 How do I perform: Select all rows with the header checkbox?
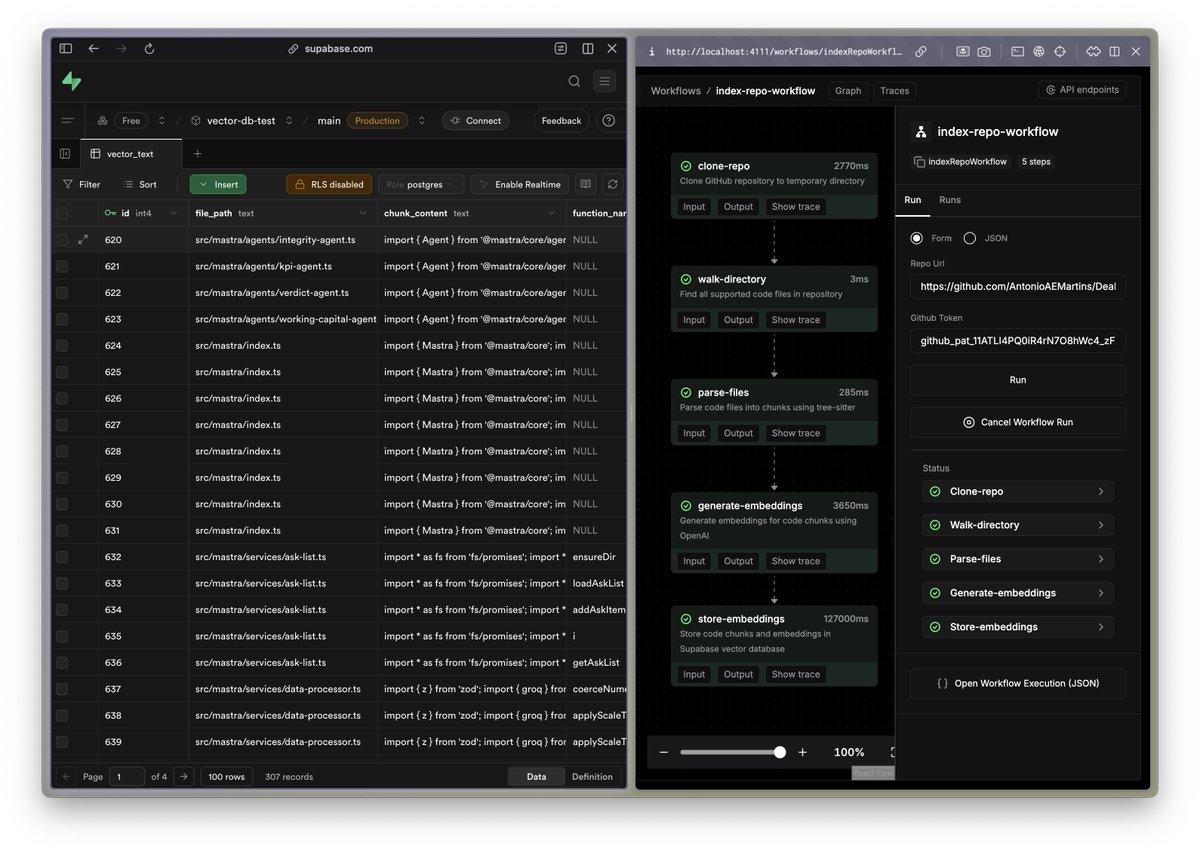click(x=62, y=213)
